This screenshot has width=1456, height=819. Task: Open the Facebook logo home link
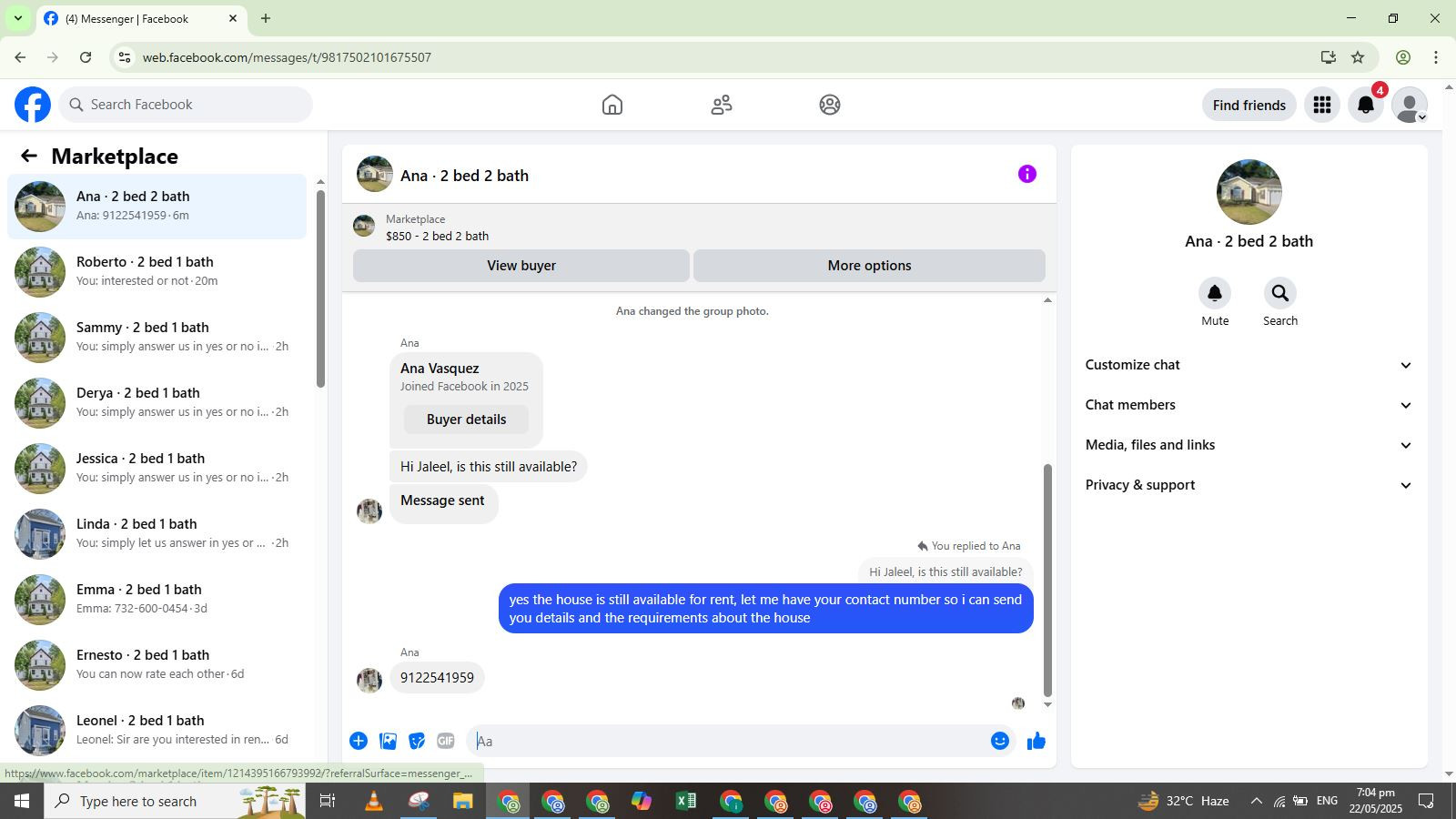click(33, 105)
